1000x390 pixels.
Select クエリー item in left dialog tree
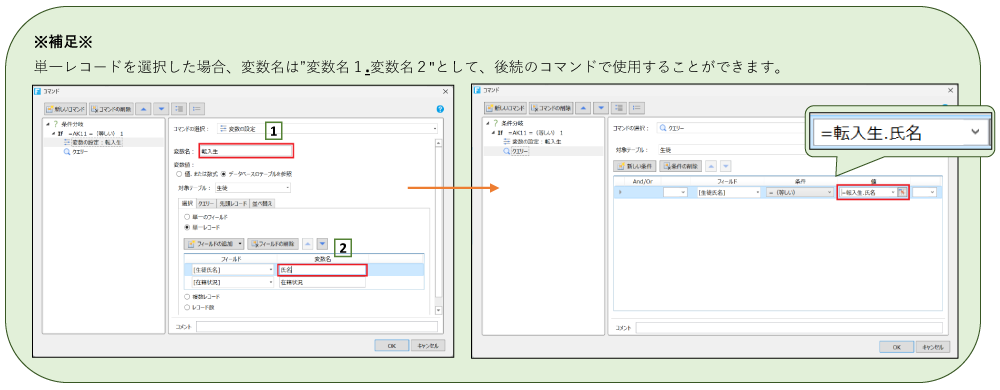[x=76, y=152]
